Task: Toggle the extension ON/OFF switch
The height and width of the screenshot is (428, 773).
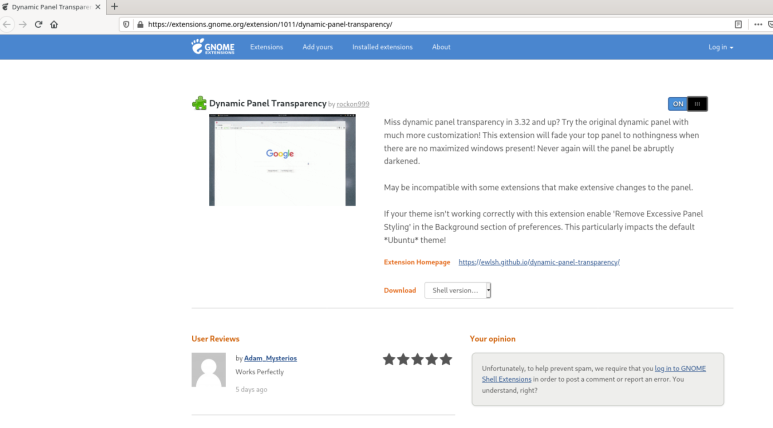Action: [687, 104]
